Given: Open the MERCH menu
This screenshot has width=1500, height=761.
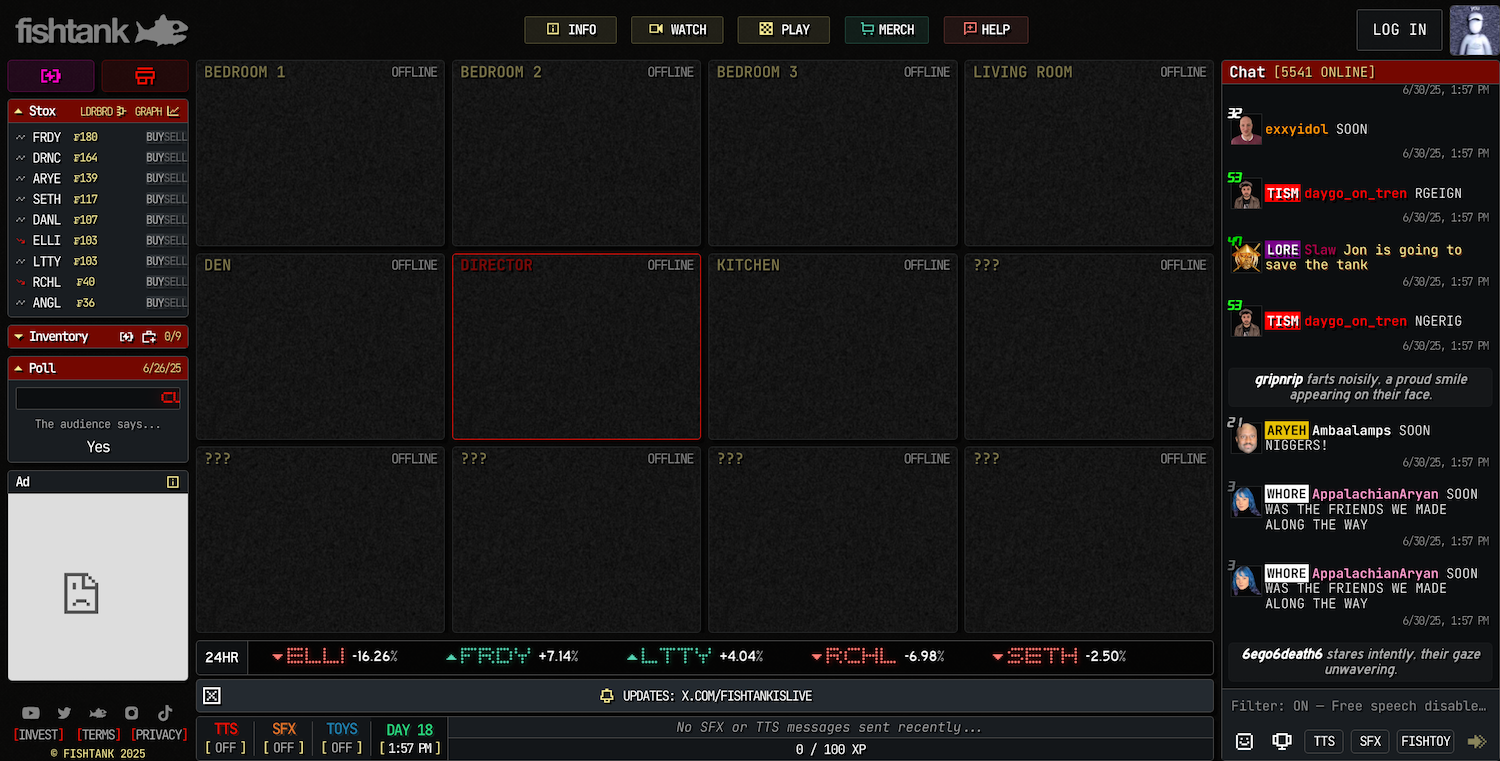Looking at the screenshot, I should (x=886, y=30).
